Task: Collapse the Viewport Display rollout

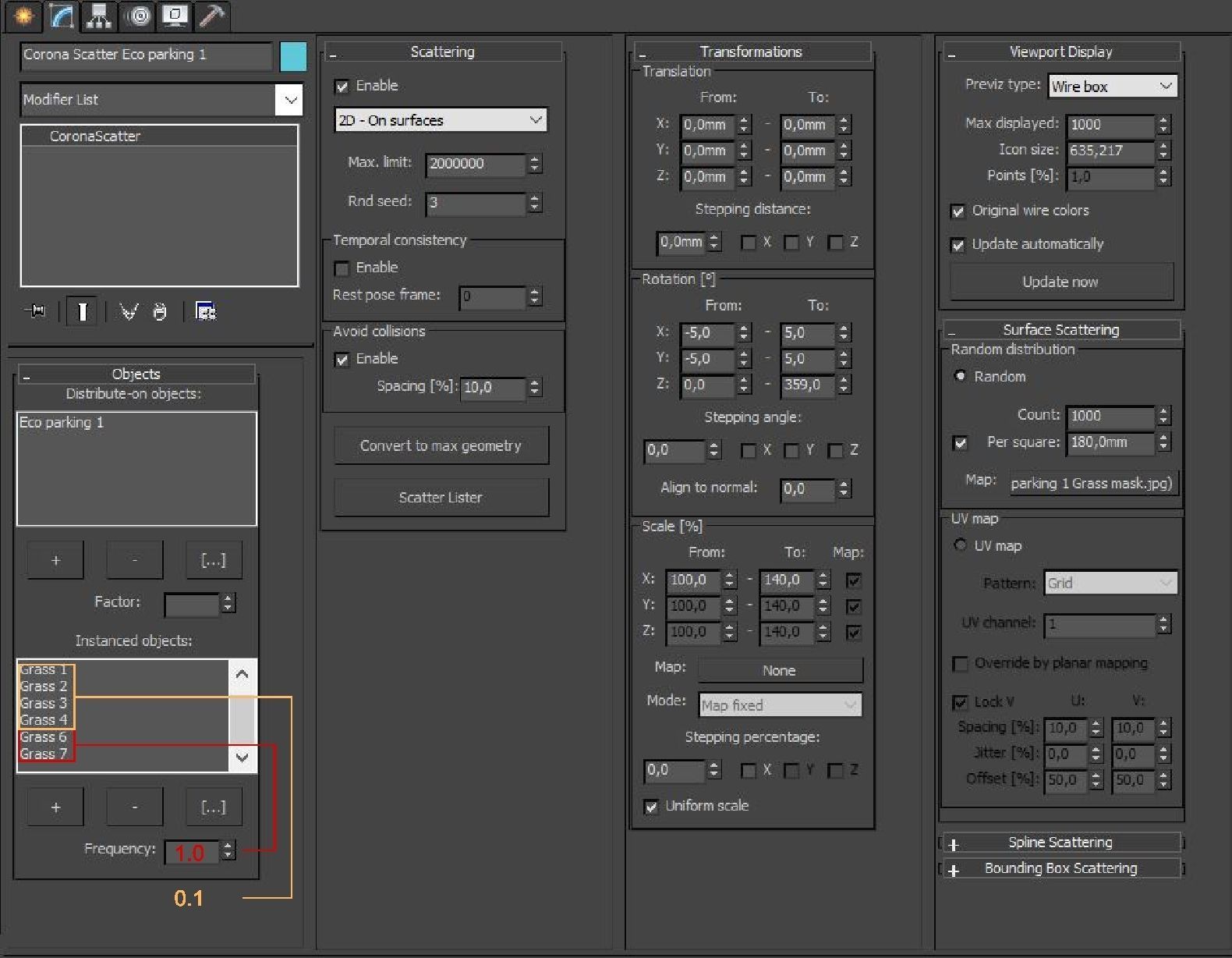Action: (1061, 51)
